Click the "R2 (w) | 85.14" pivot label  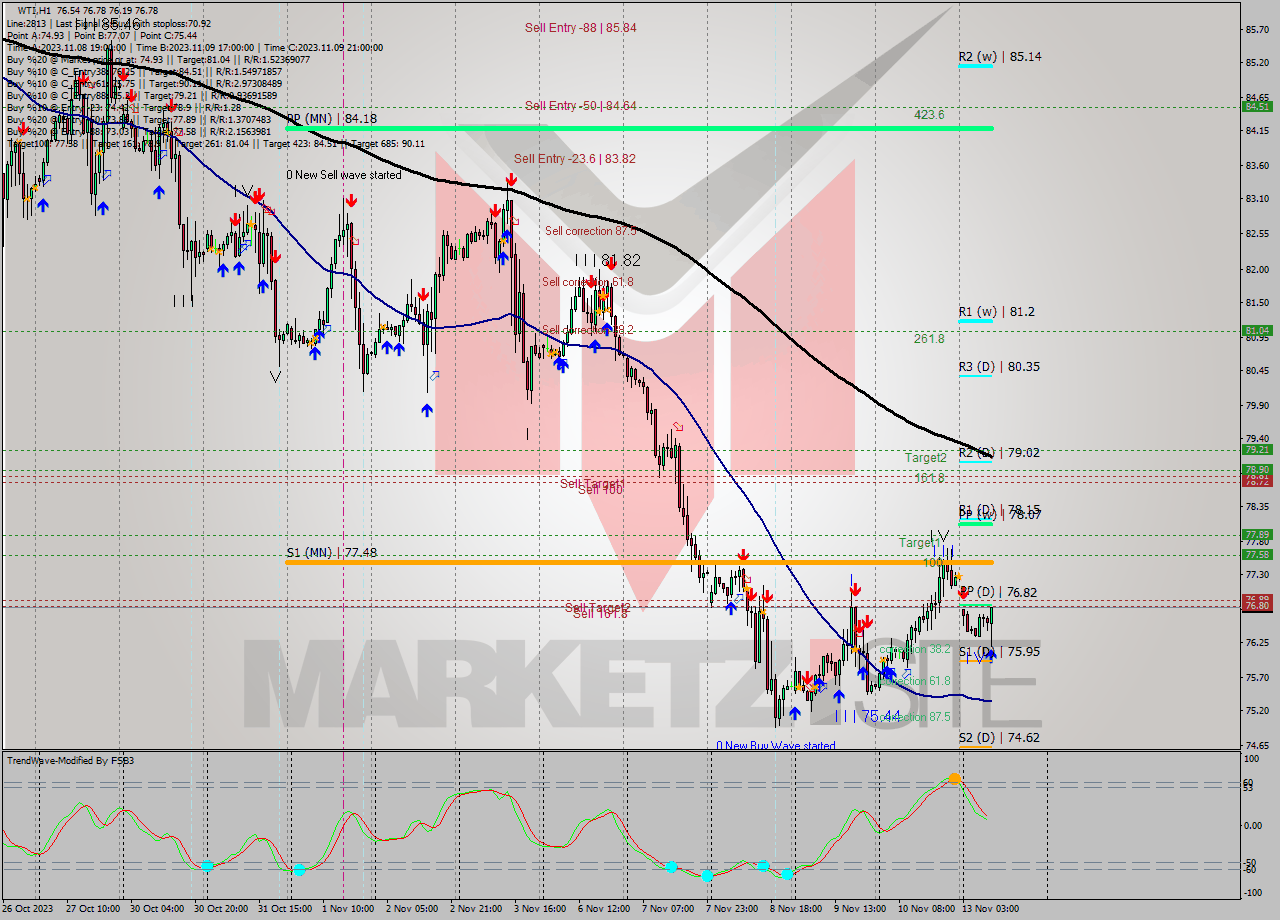click(1000, 57)
